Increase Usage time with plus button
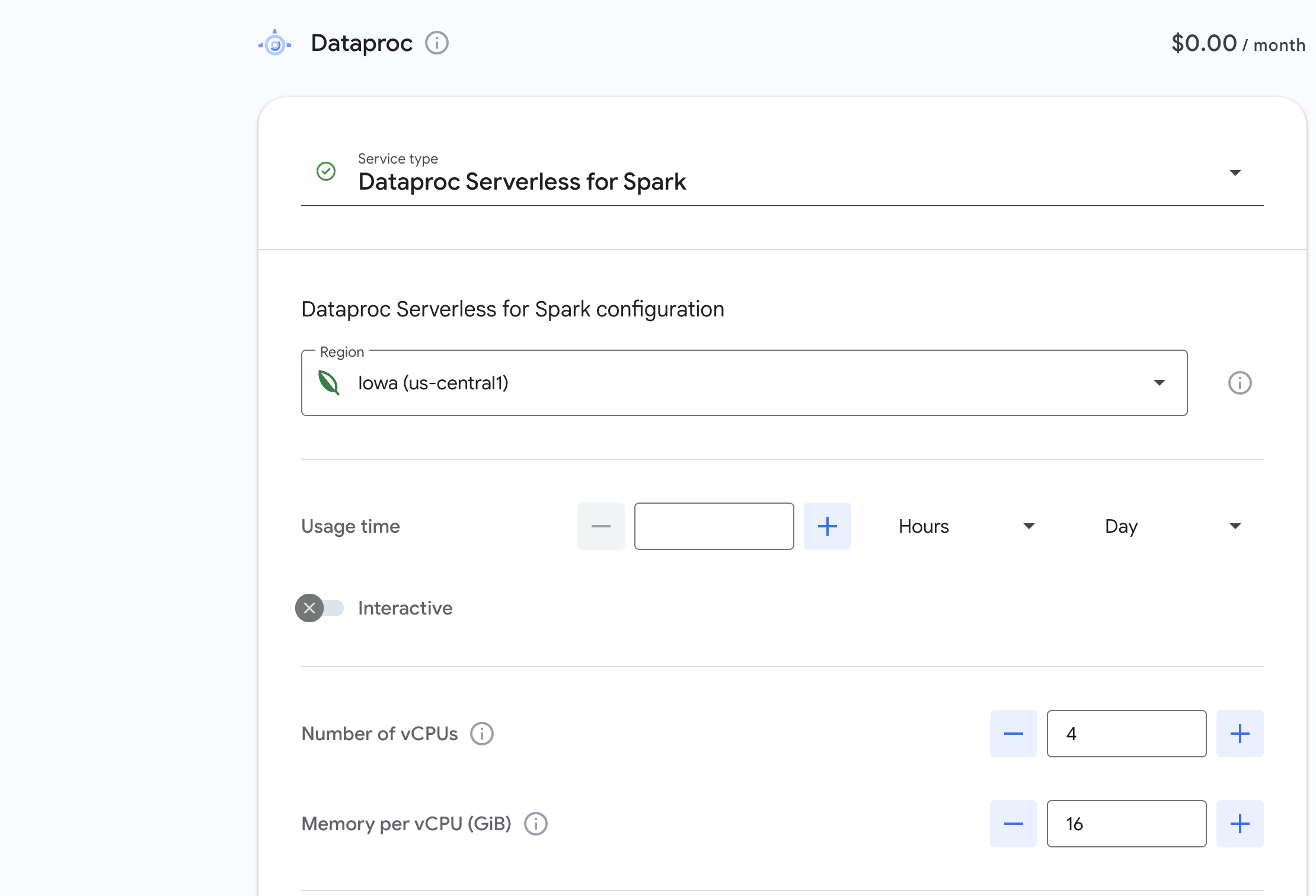Viewport: 1316px width, 896px height. pyautogui.click(x=828, y=526)
